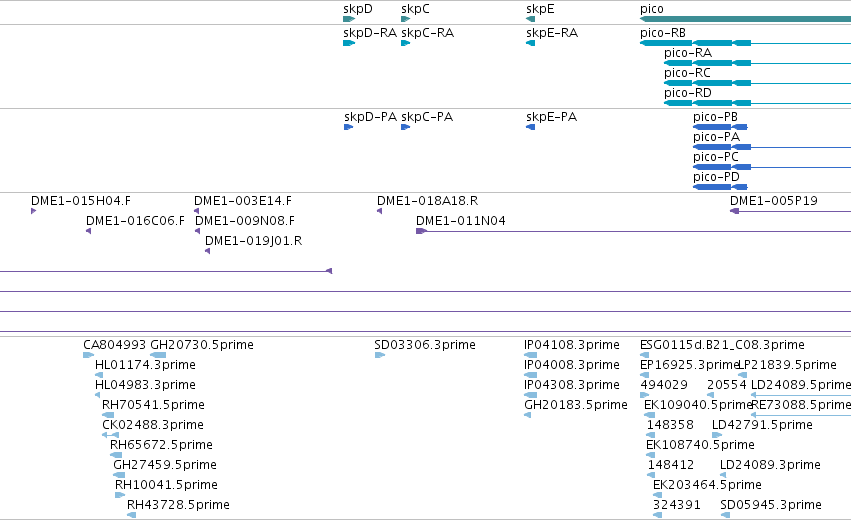Select the DME1-009N08.F clone end
Viewport: 851px width, 520px height.
(198, 231)
